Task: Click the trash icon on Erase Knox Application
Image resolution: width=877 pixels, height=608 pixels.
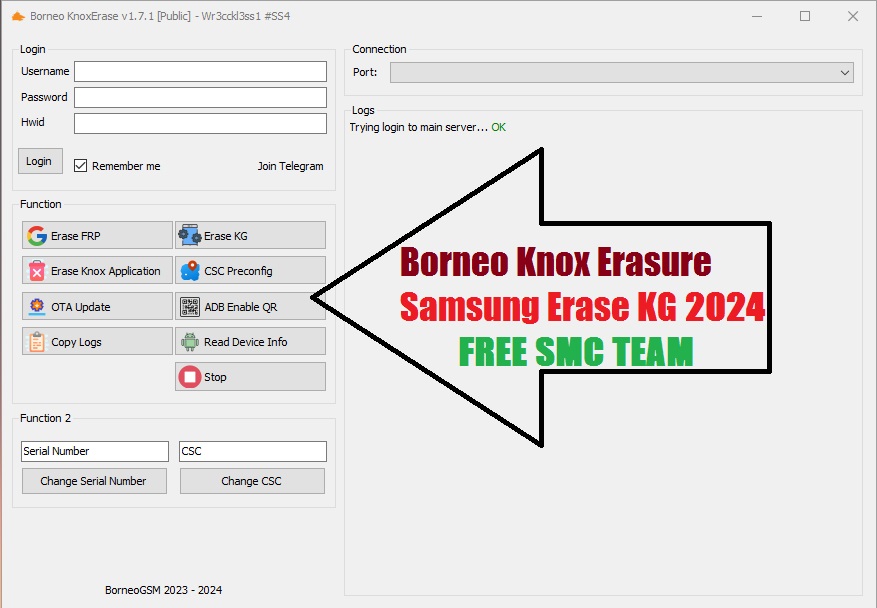Action: [x=37, y=271]
